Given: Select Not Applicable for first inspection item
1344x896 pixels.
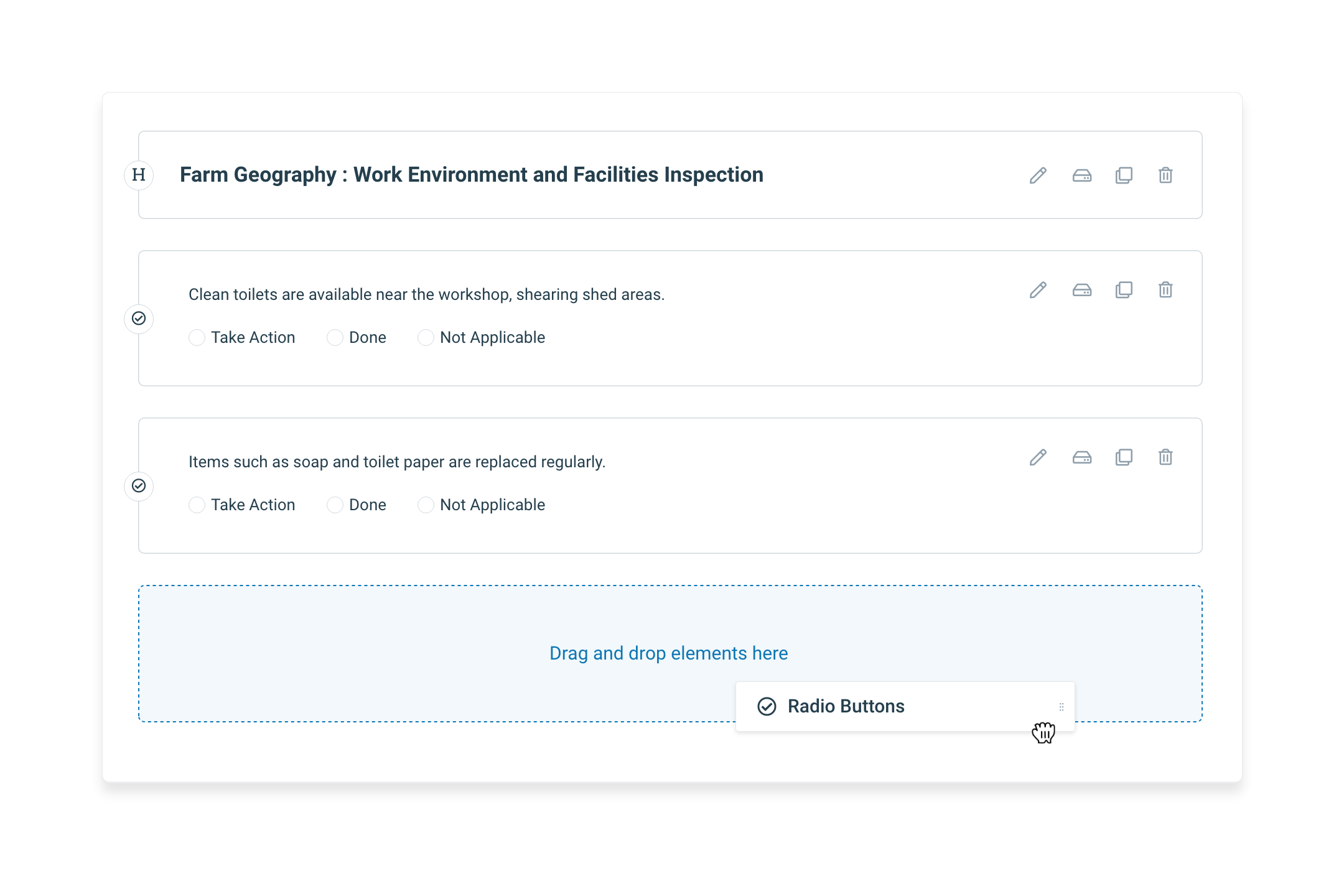Looking at the screenshot, I should 425,337.
